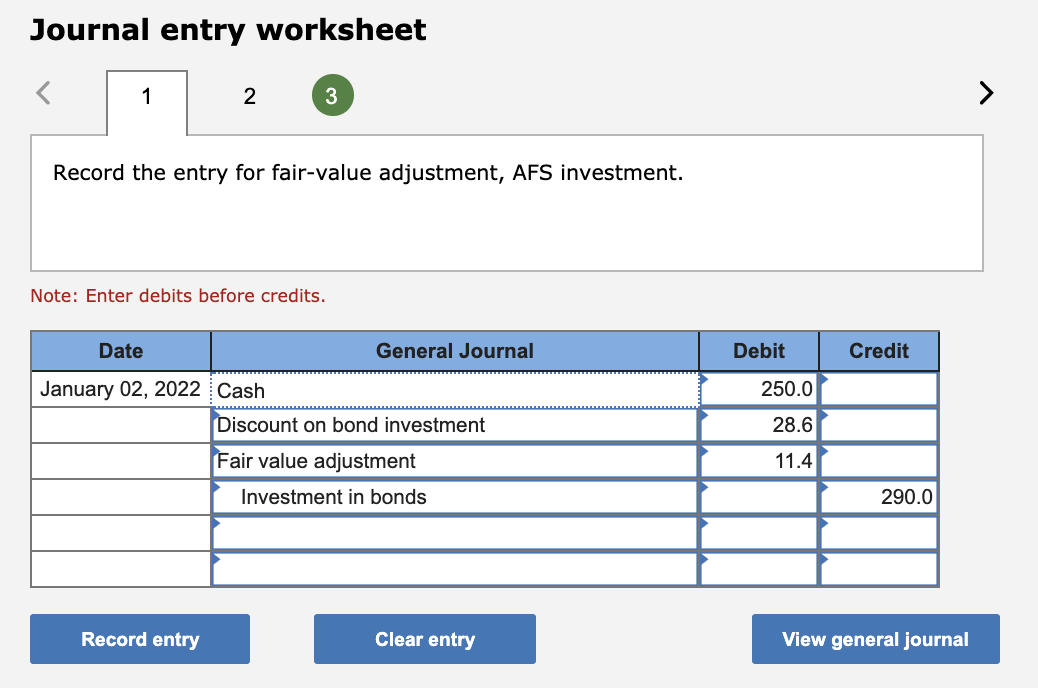Switch to entry tab 1
The height and width of the screenshot is (688, 1038).
[146, 97]
